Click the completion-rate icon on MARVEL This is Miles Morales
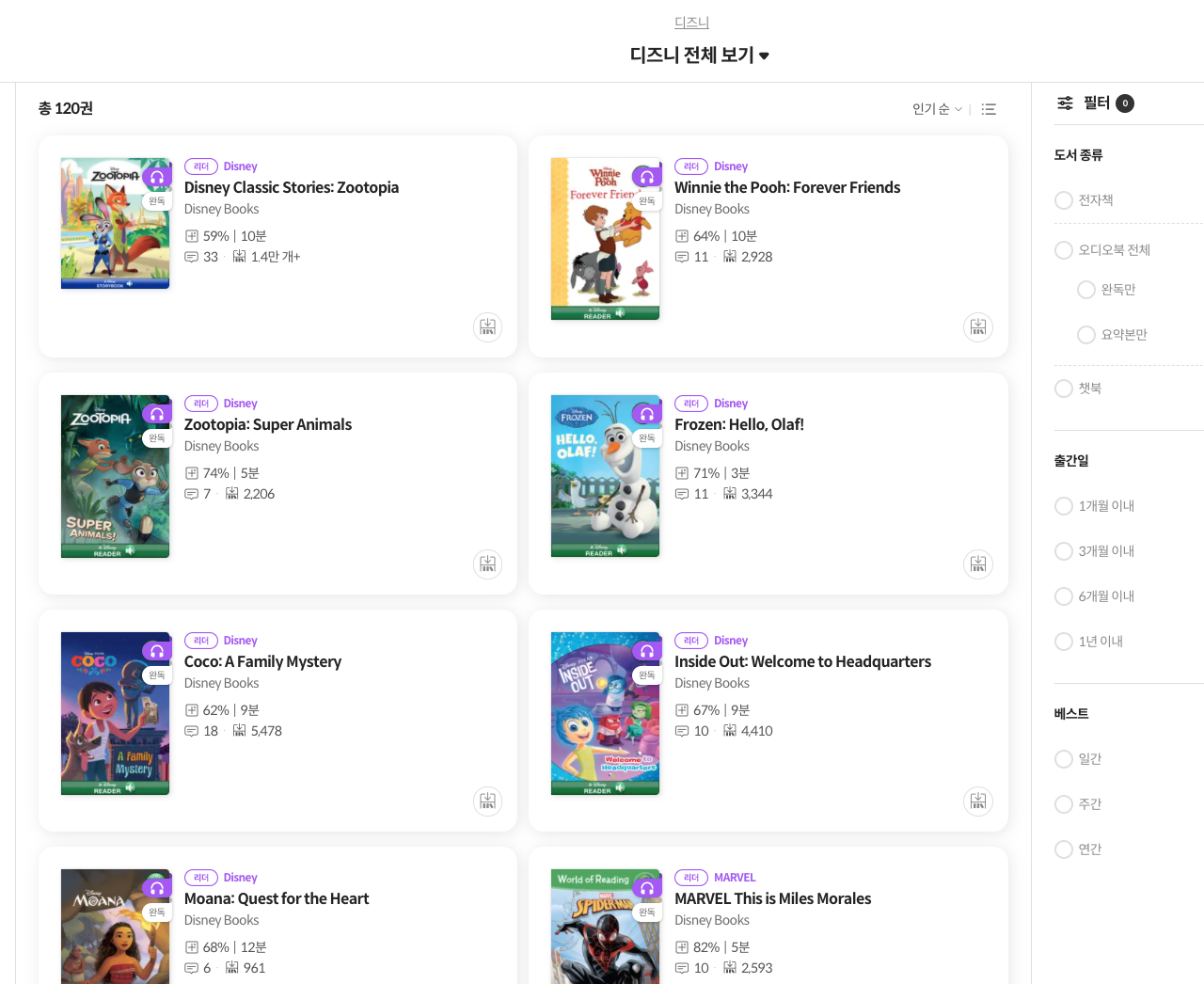The image size is (1204, 984). coord(682,947)
